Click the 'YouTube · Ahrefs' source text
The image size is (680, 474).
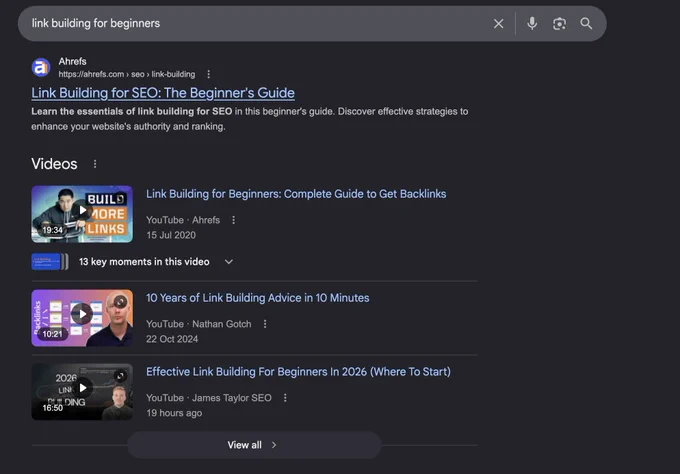[183, 220]
